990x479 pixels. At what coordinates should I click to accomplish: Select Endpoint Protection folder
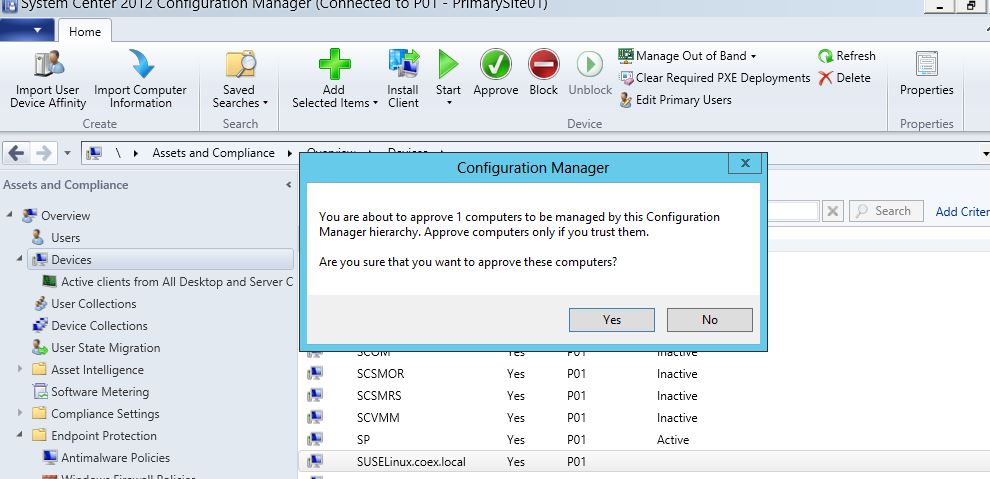(x=104, y=436)
